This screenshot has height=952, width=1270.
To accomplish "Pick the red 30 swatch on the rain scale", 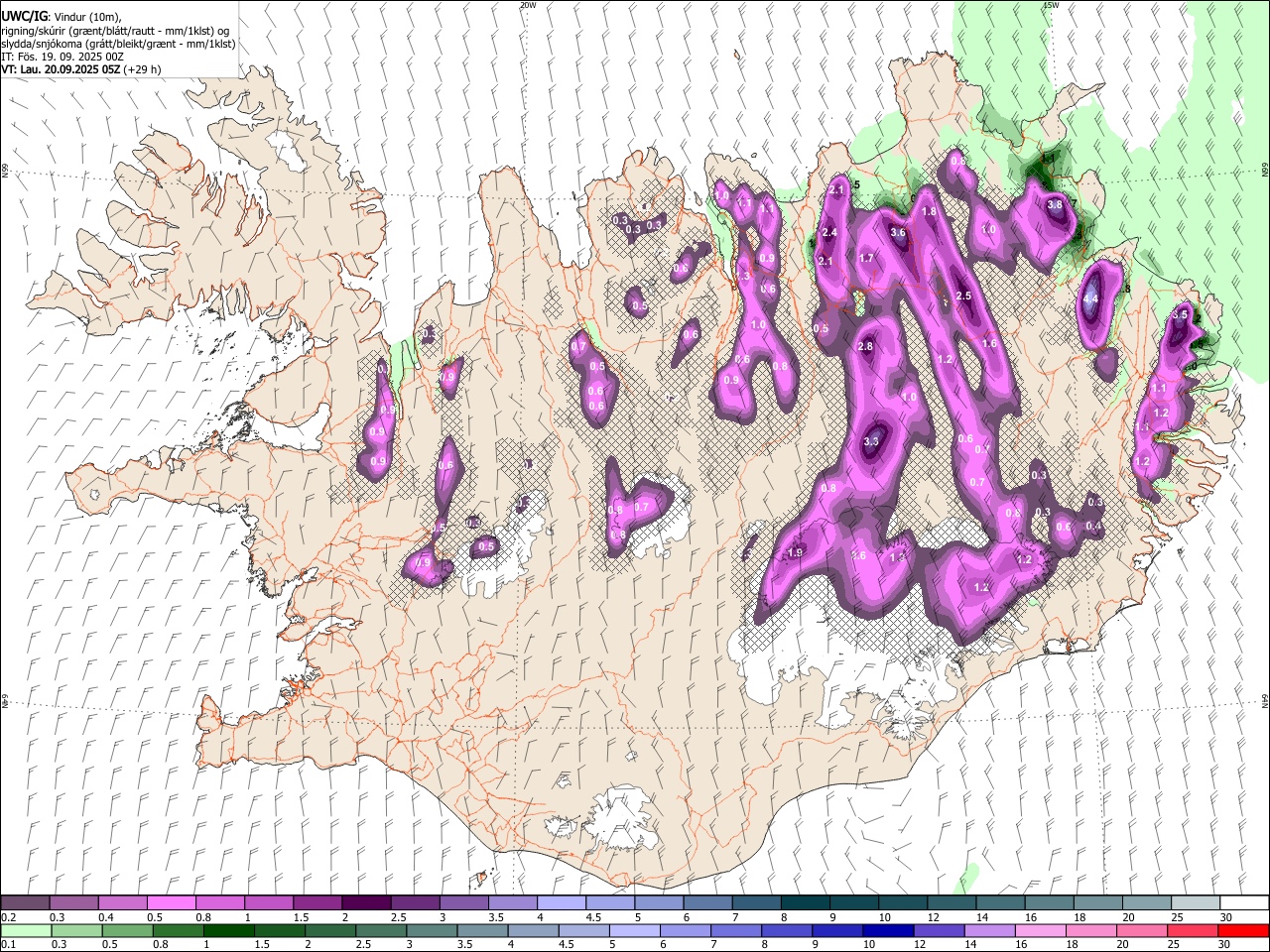I will click(1244, 931).
